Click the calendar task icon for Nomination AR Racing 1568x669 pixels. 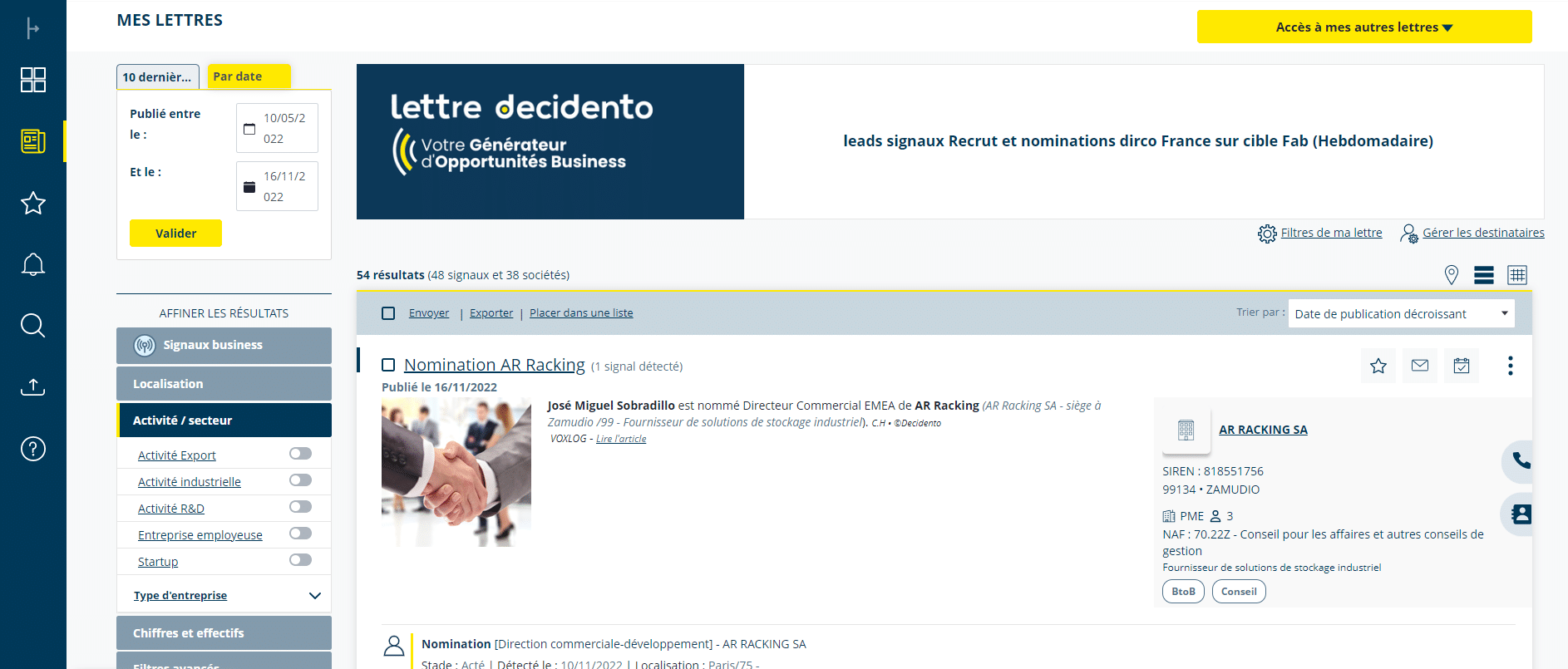coord(1462,366)
